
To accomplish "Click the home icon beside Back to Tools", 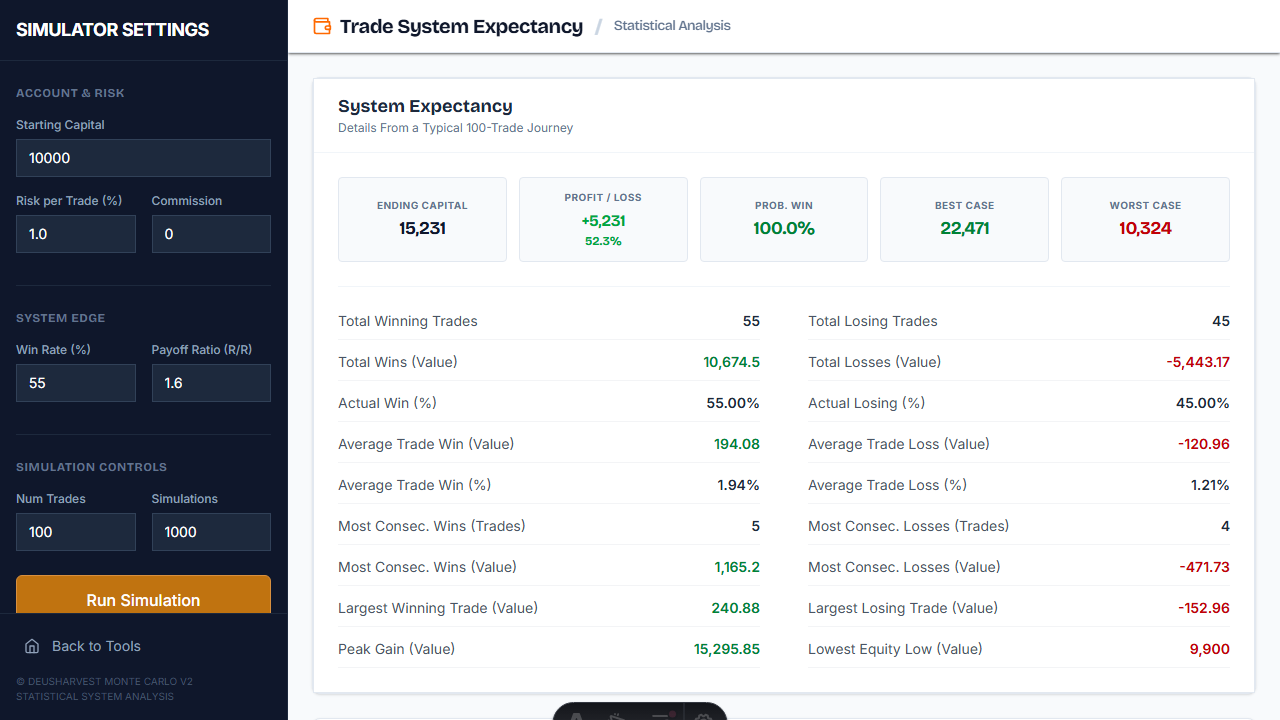I will point(31,646).
